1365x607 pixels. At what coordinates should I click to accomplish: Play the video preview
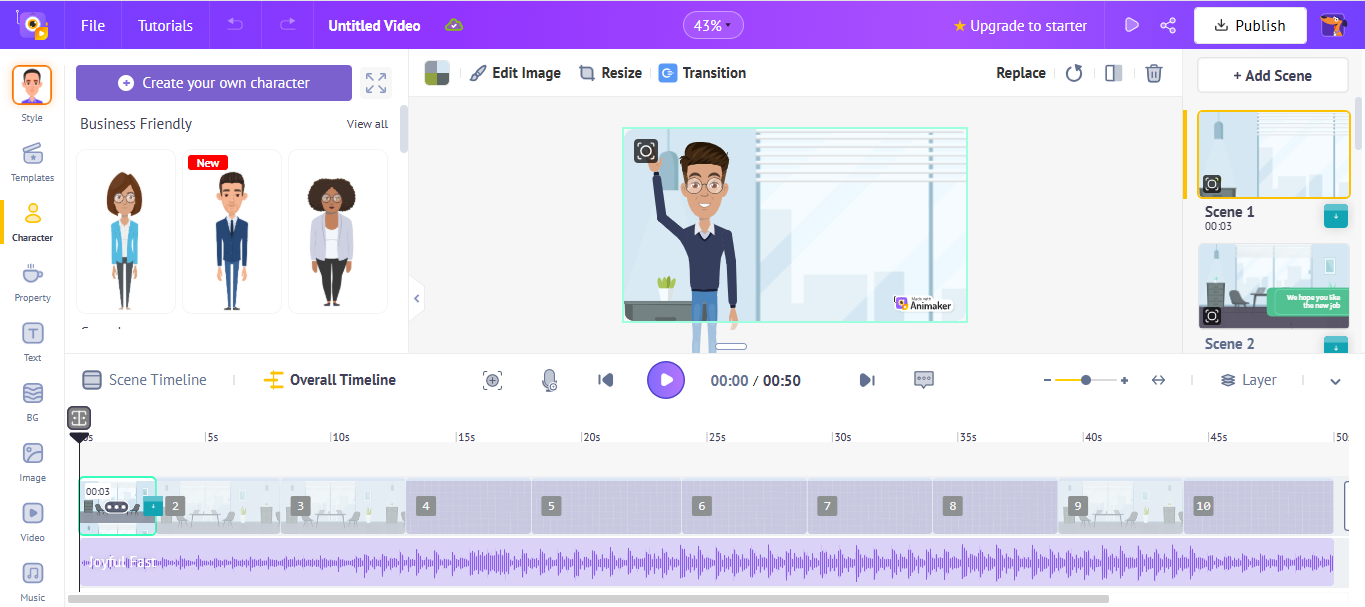[666, 380]
